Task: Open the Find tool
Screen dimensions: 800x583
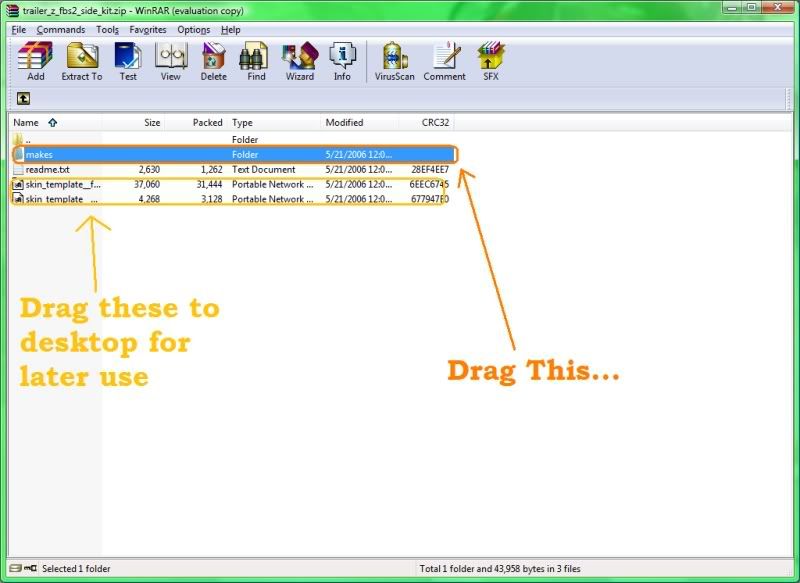Action: 256,62
